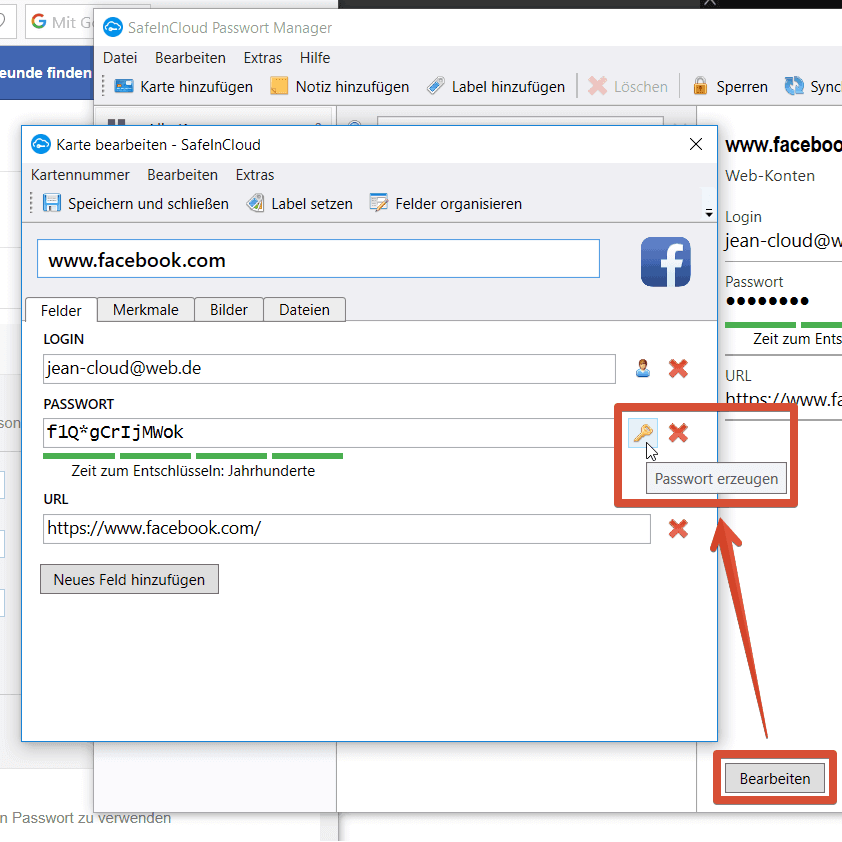Click Label hinzufügen in main toolbar
This screenshot has height=842, width=842.
tap(496, 86)
